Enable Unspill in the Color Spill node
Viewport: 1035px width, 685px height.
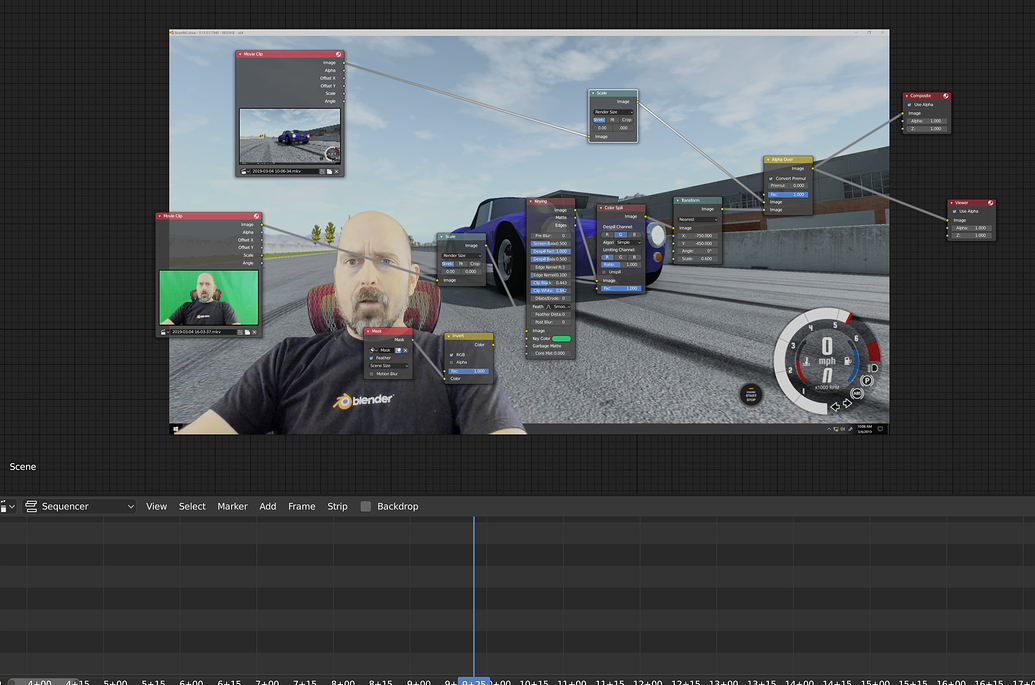[x=604, y=272]
